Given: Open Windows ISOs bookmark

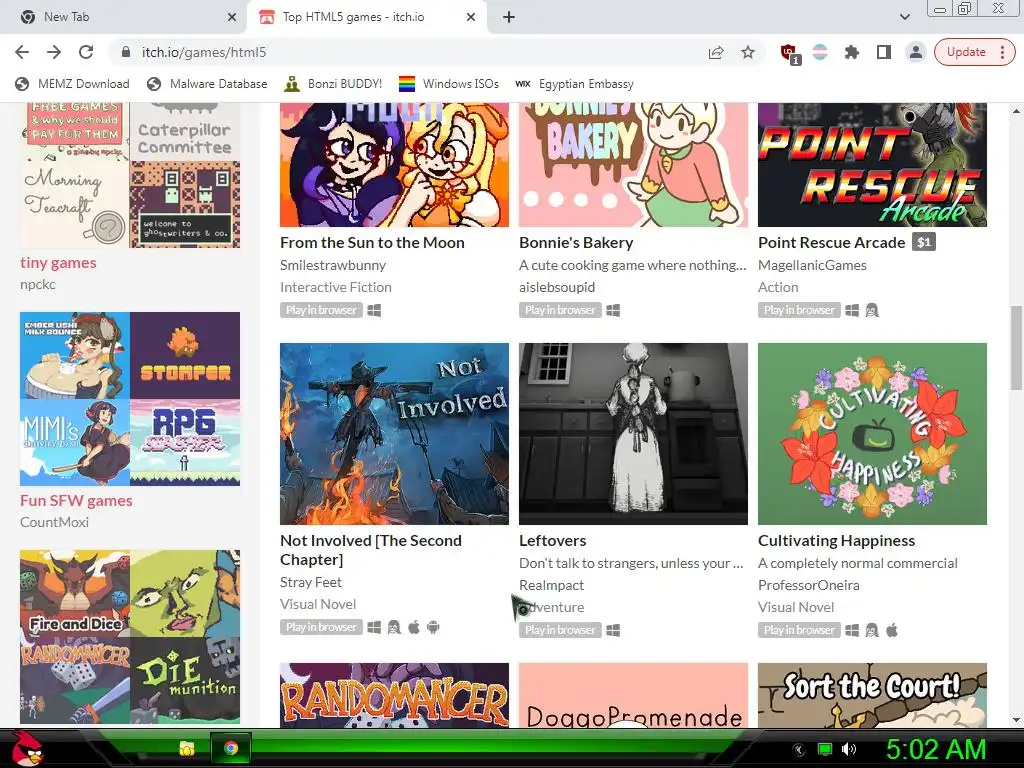Looking at the screenshot, I should [x=449, y=84].
